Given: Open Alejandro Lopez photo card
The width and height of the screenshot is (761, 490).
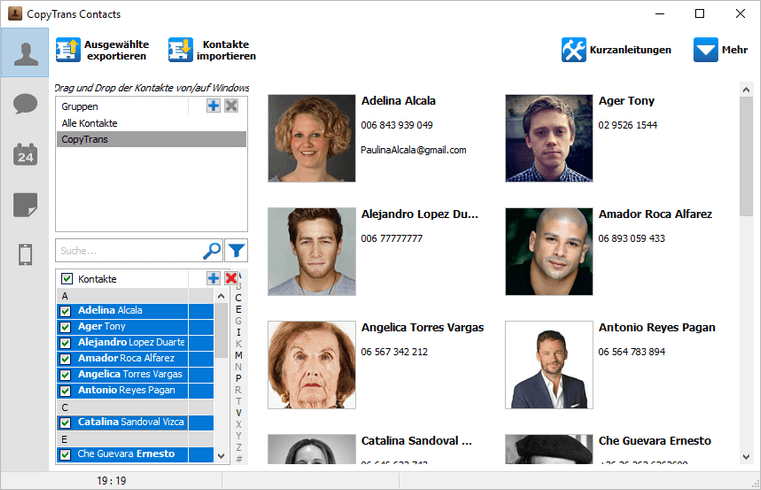Looking at the screenshot, I should (312, 251).
